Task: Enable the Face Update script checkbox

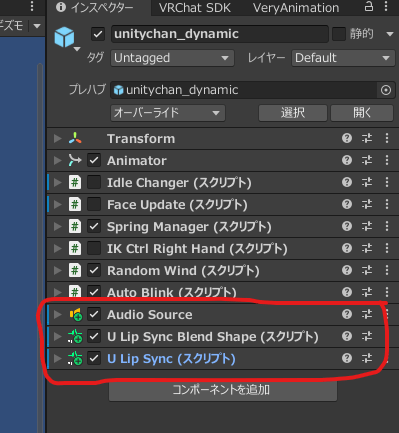Action: 94,204
